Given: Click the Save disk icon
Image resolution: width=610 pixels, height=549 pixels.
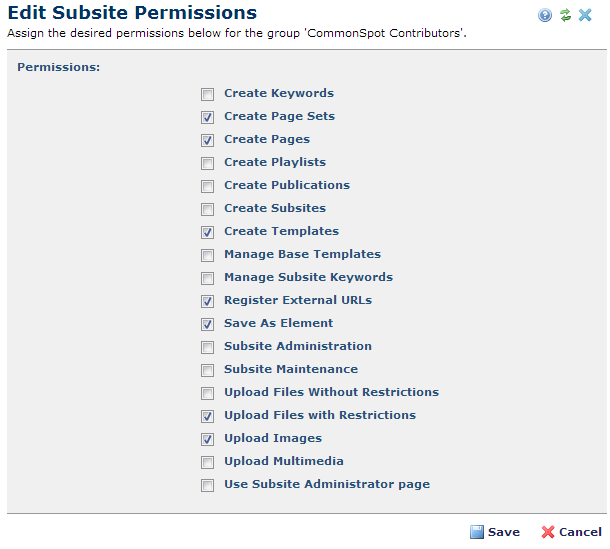Looking at the screenshot, I should [x=477, y=532].
